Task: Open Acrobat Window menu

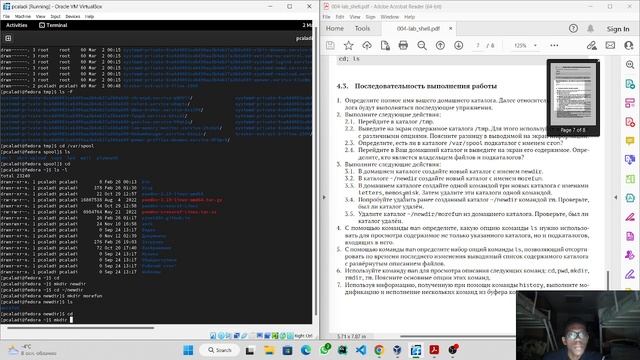Action: (389, 17)
